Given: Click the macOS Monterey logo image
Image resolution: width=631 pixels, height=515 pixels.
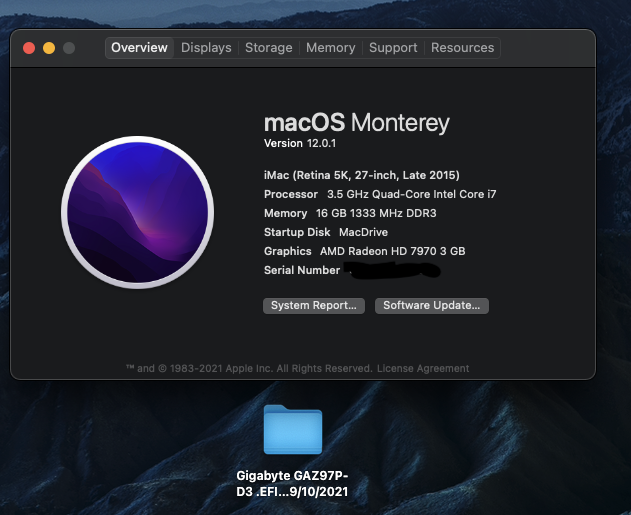Looking at the screenshot, I should [x=138, y=212].
